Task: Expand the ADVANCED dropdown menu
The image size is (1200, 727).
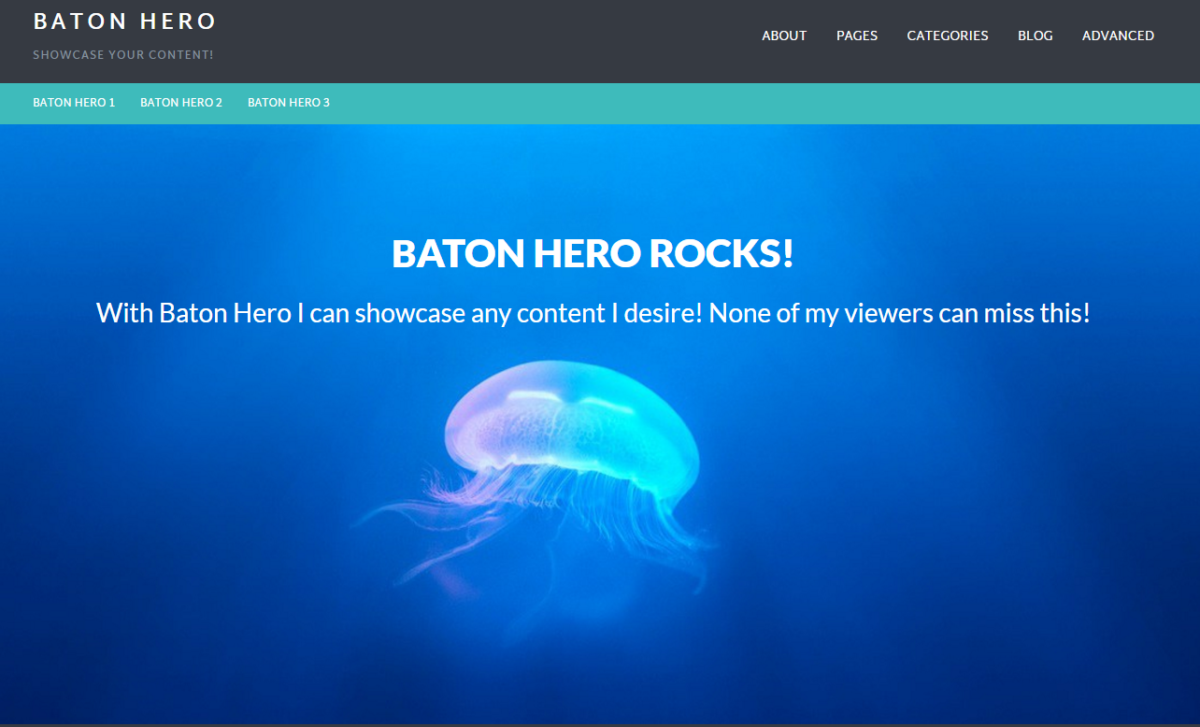Action: pos(1118,35)
